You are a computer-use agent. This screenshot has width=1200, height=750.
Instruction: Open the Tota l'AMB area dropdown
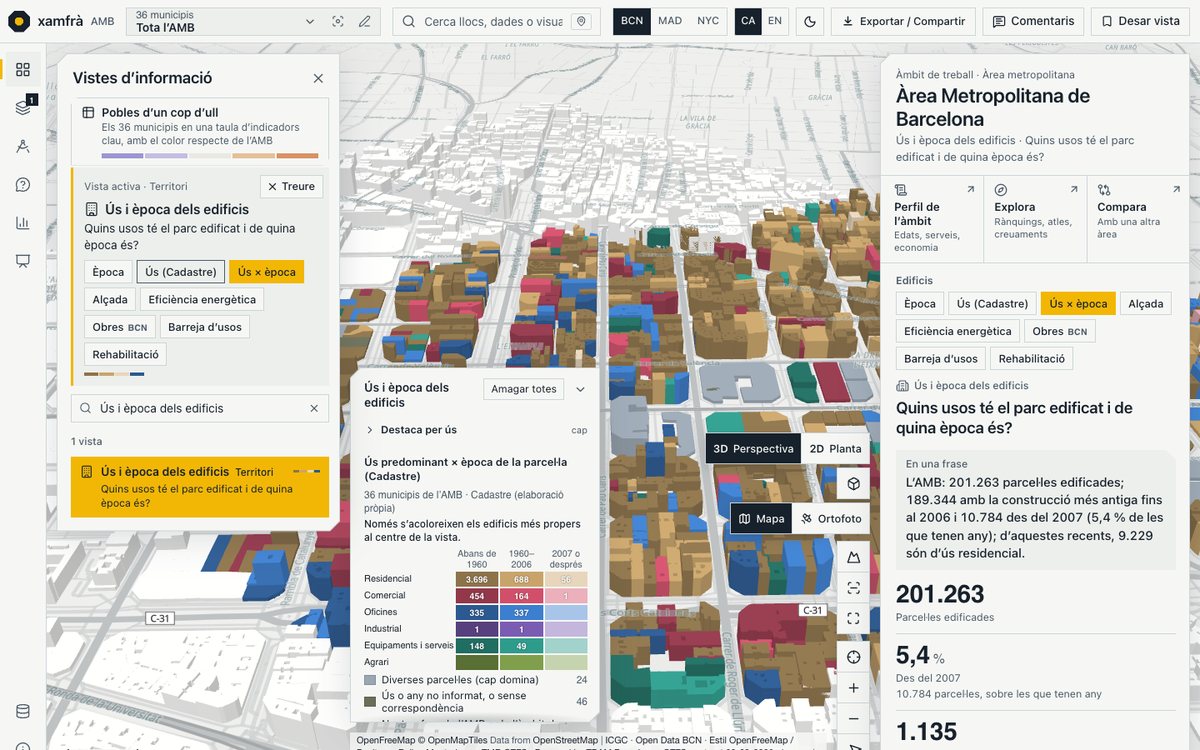(x=225, y=21)
